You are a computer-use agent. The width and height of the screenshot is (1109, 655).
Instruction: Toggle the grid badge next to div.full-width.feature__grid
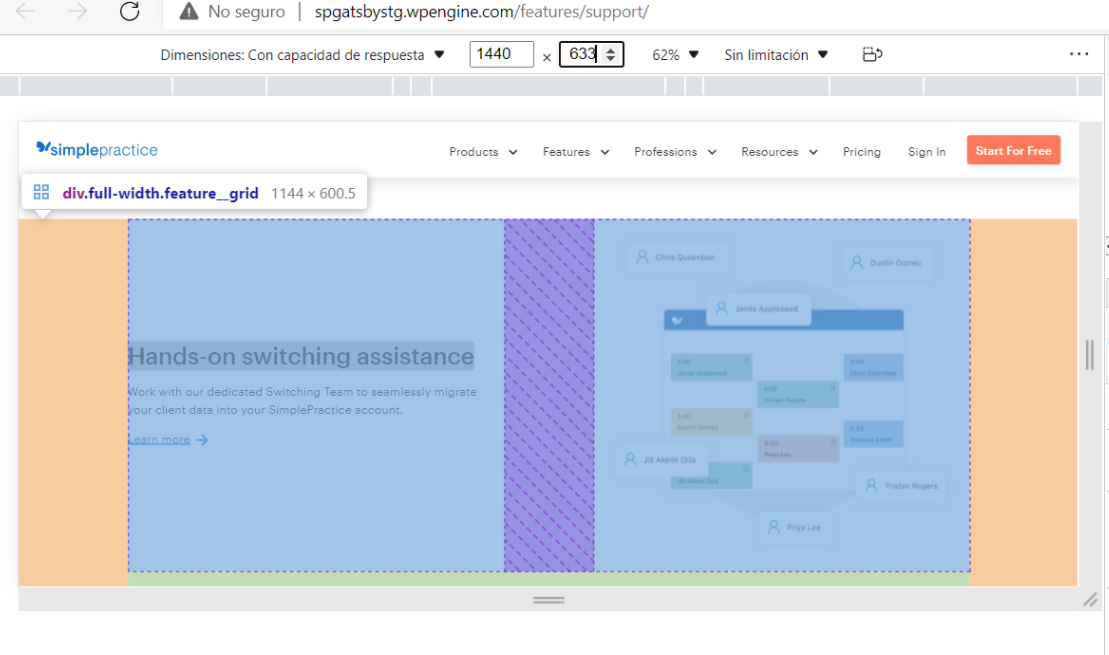(41, 191)
